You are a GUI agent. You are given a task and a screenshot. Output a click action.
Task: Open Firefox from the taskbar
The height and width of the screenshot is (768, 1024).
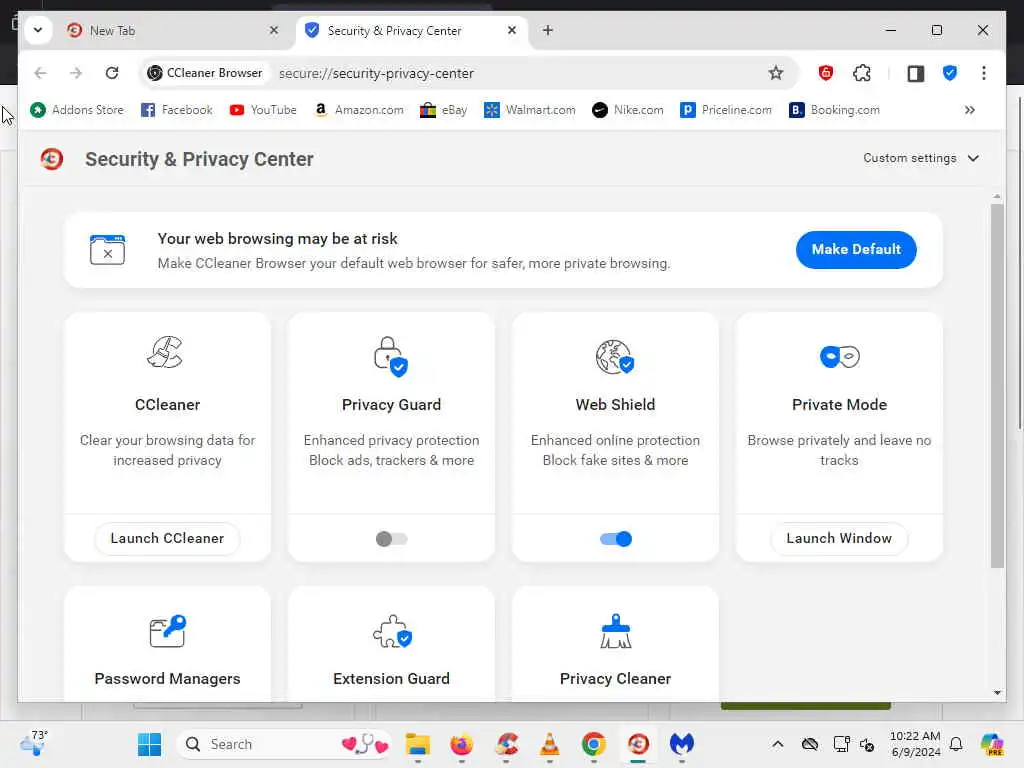click(462, 744)
